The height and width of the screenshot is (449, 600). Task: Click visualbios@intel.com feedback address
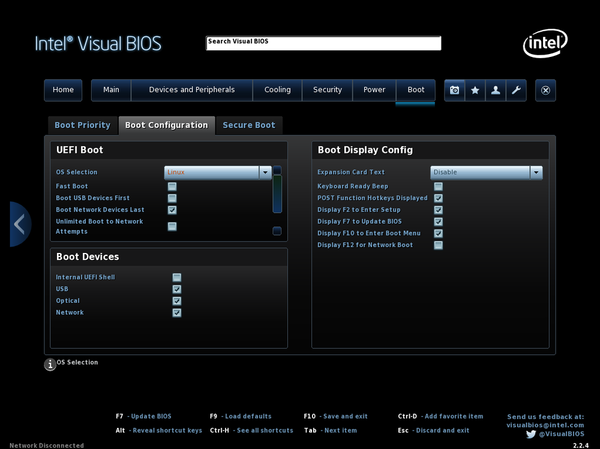(545, 425)
